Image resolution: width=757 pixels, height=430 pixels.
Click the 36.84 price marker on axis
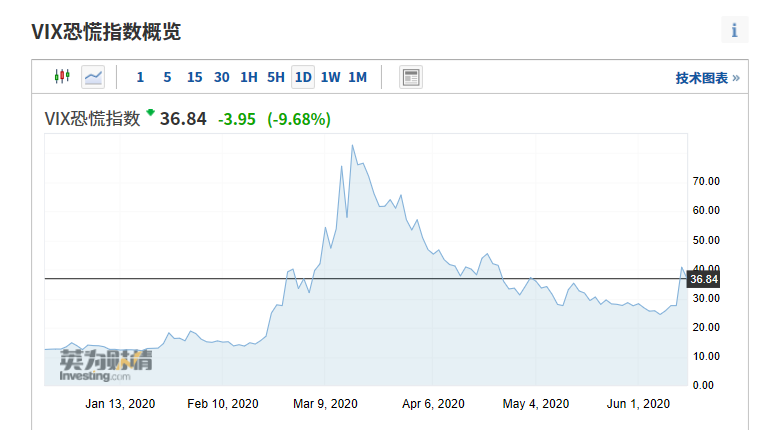(703, 279)
